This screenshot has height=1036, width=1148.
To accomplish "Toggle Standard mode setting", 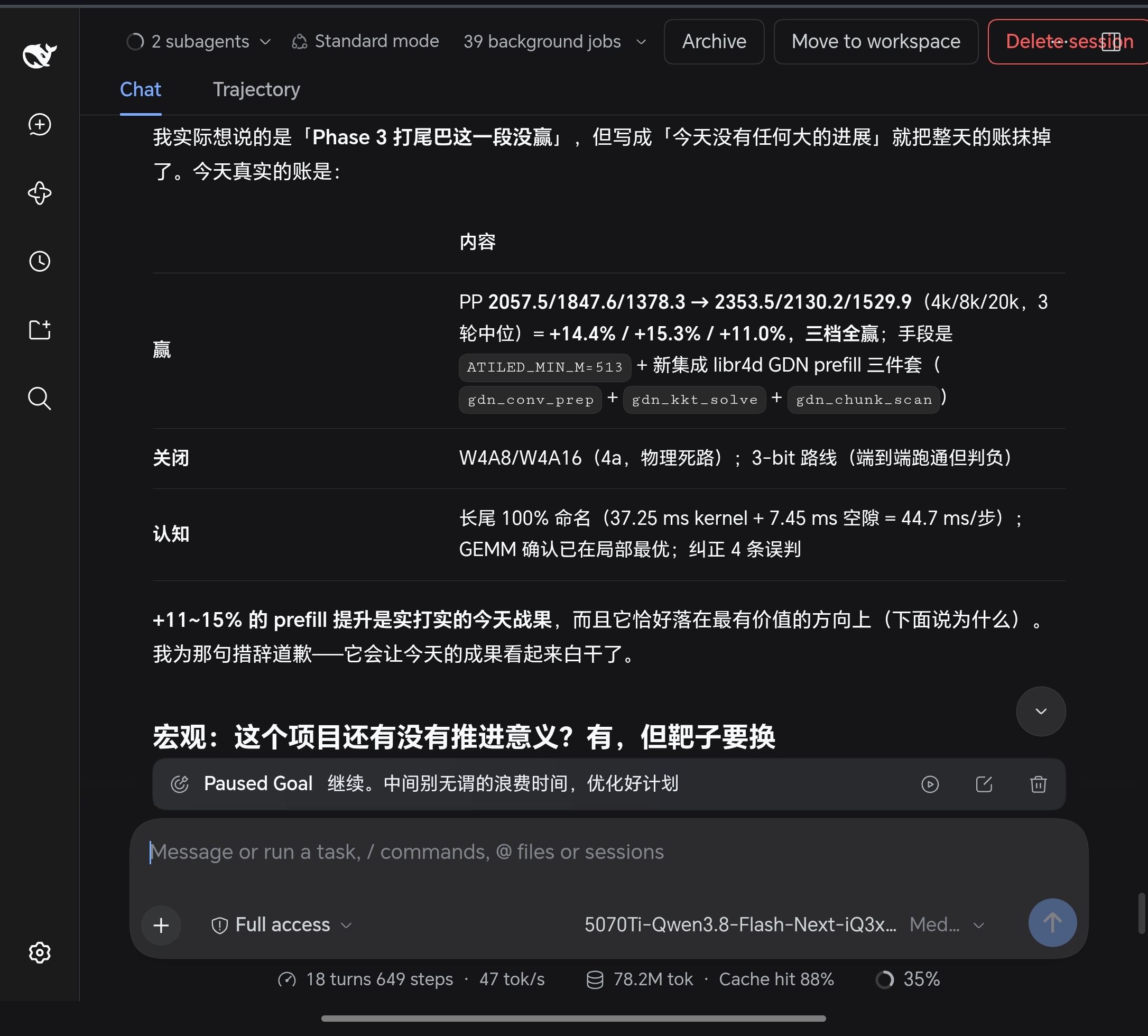I will [365, 42].
